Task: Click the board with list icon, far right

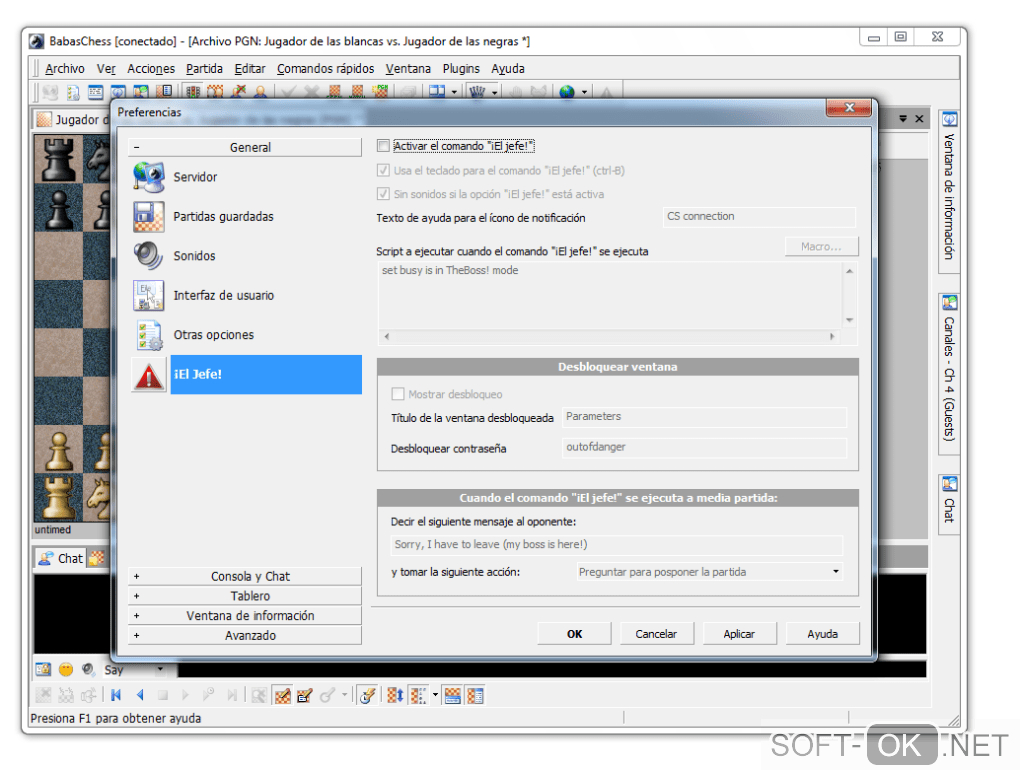Action: [476, 695]
